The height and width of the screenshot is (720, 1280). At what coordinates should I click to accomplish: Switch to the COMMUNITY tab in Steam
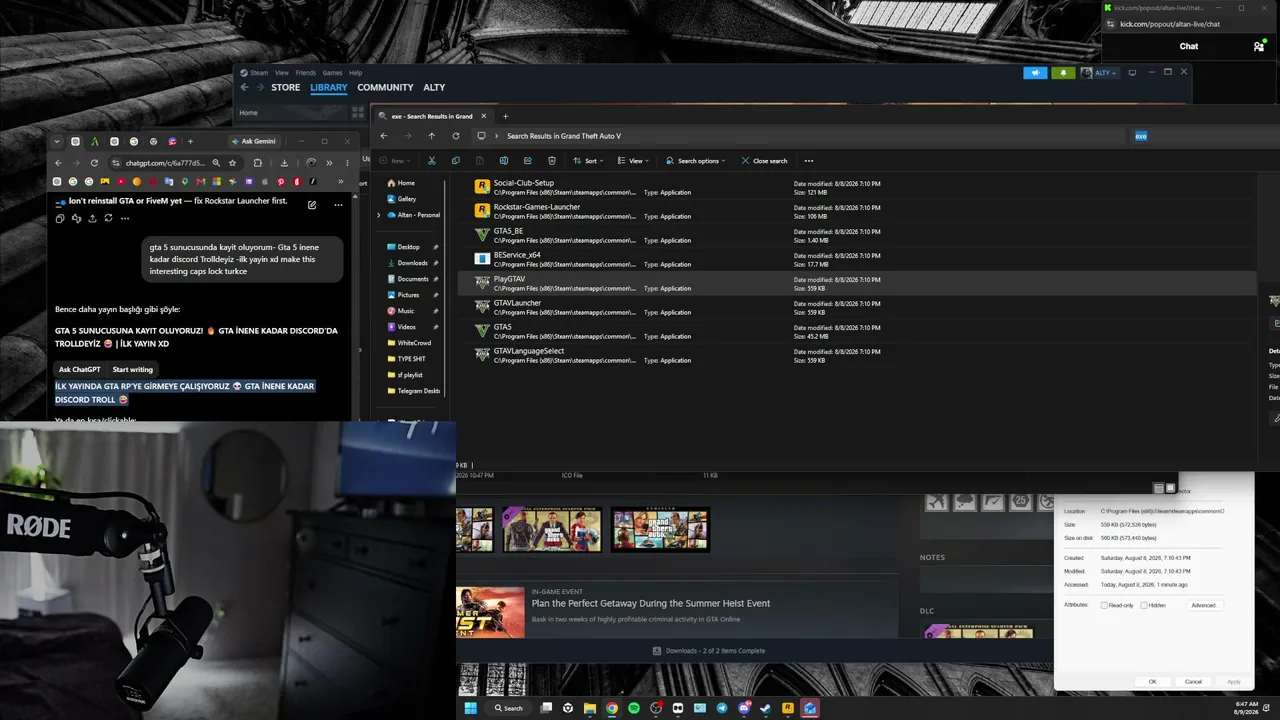click(385, 88)
